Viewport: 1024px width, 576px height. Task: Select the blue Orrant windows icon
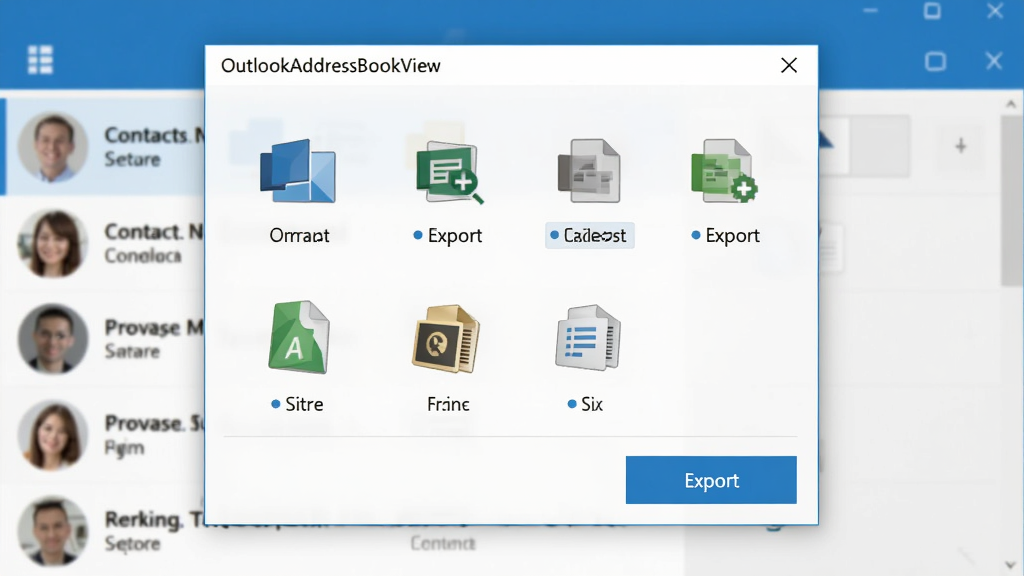pyautogui.click(x=298, y=171)
